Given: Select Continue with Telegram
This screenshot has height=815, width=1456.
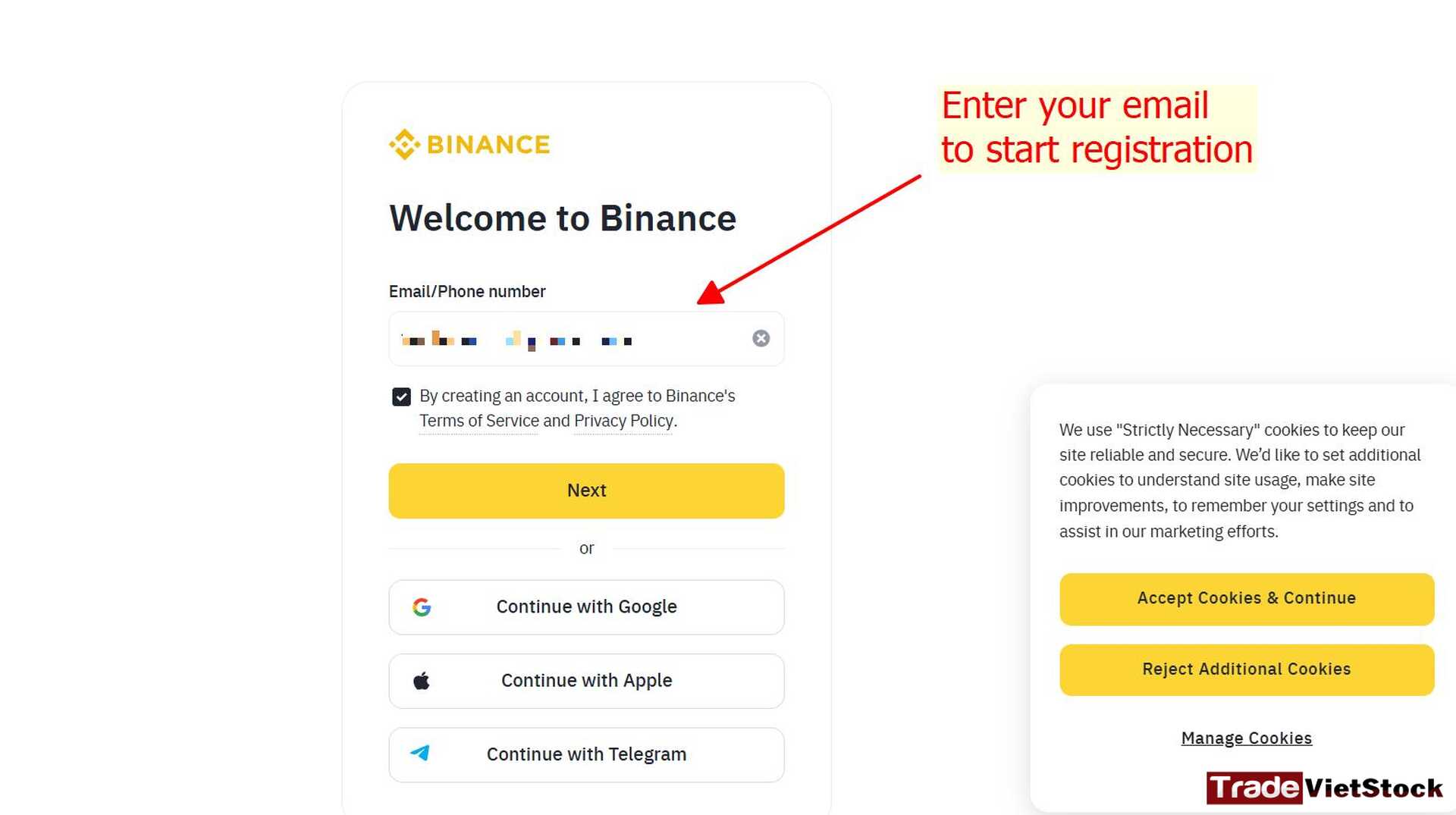Looking at the screenshot, I should (x=586, y=754).
